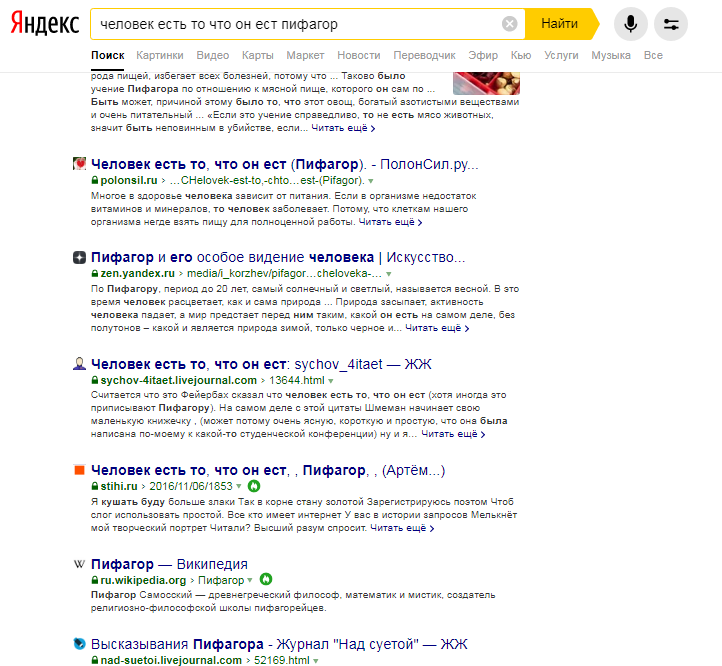Click the zen.yandex.ru favicon icon
The image size is (722, 666).
80,257
